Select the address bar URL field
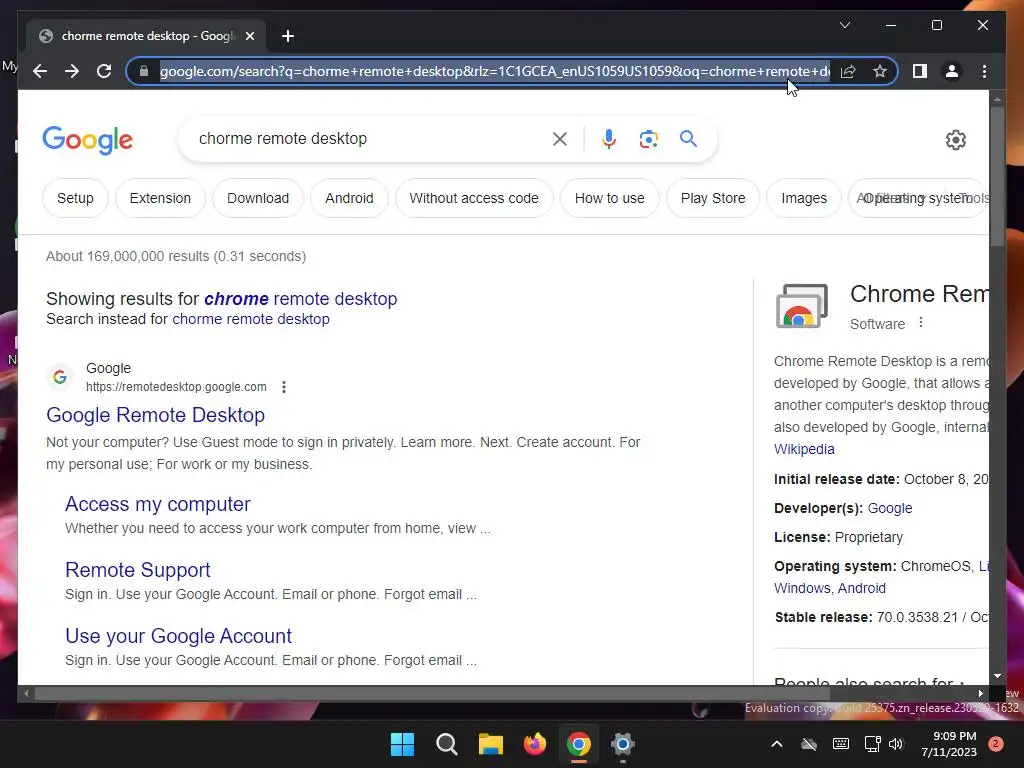The height and width of the screenshot is (768, 1024). point(494,71)
